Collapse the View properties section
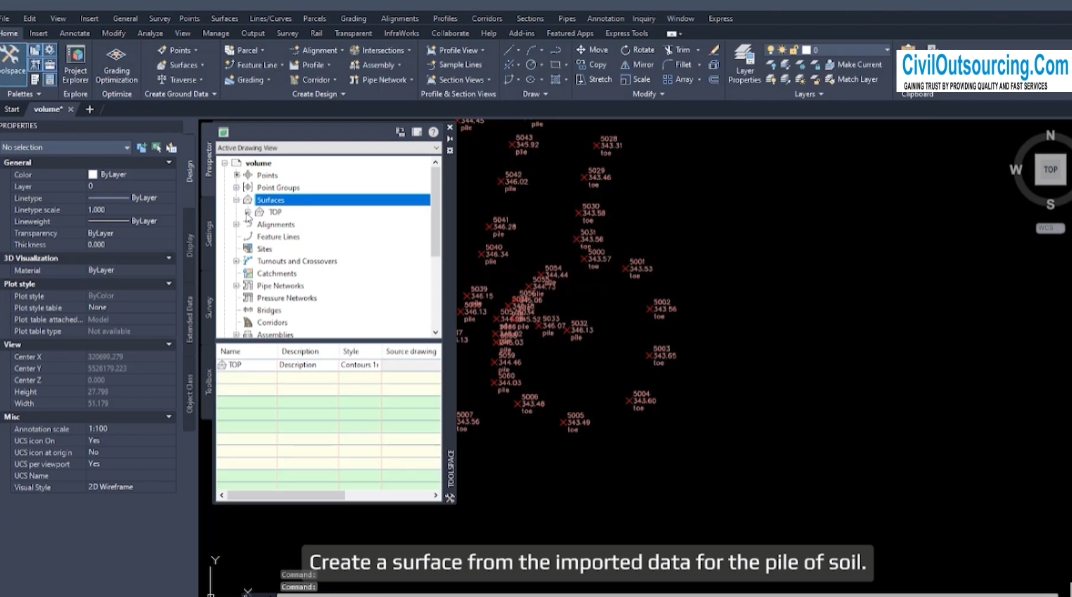 click(169, 345)
